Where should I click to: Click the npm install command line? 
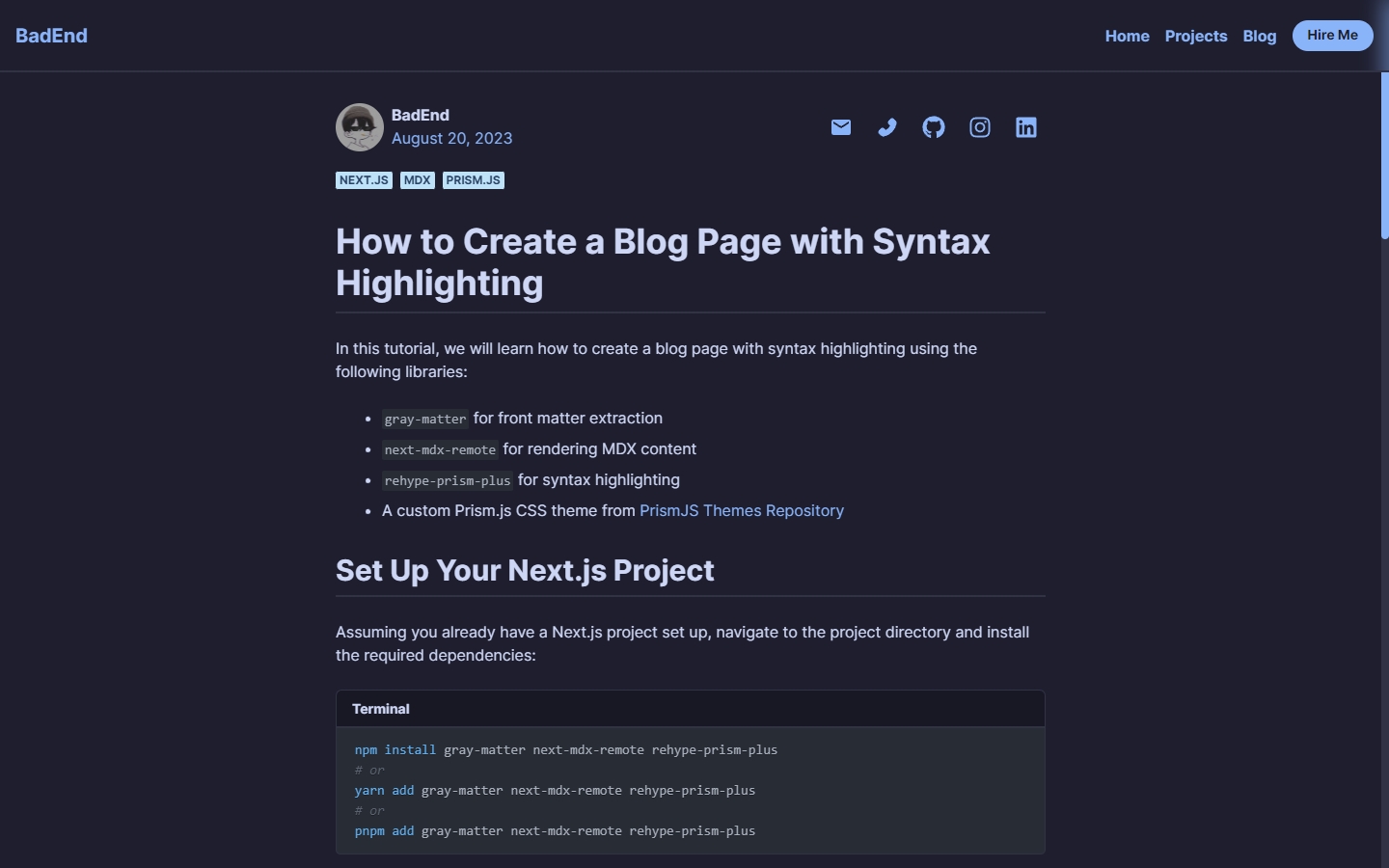click(x=566, y=750)
